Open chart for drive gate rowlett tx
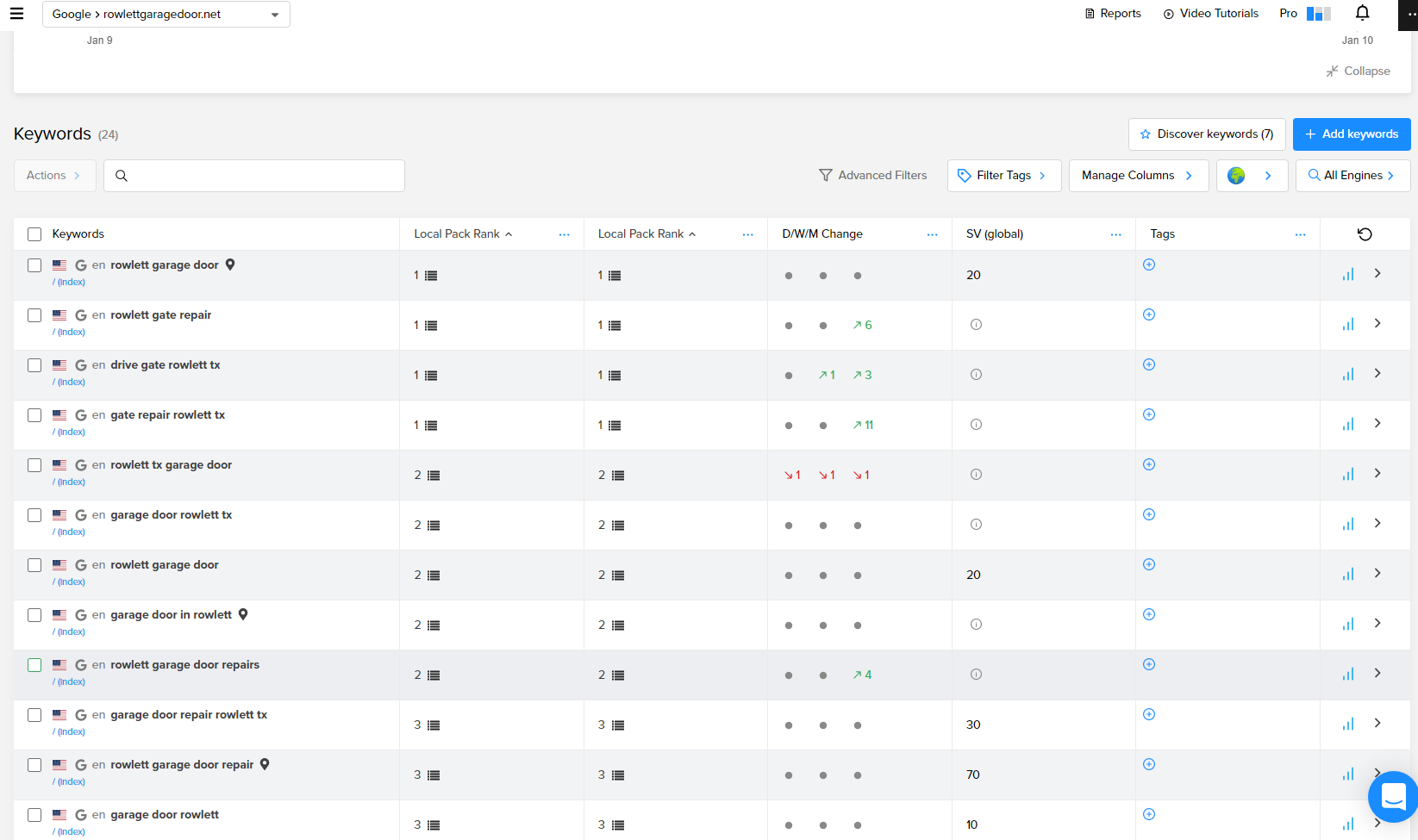 [x=1348, y=374]
